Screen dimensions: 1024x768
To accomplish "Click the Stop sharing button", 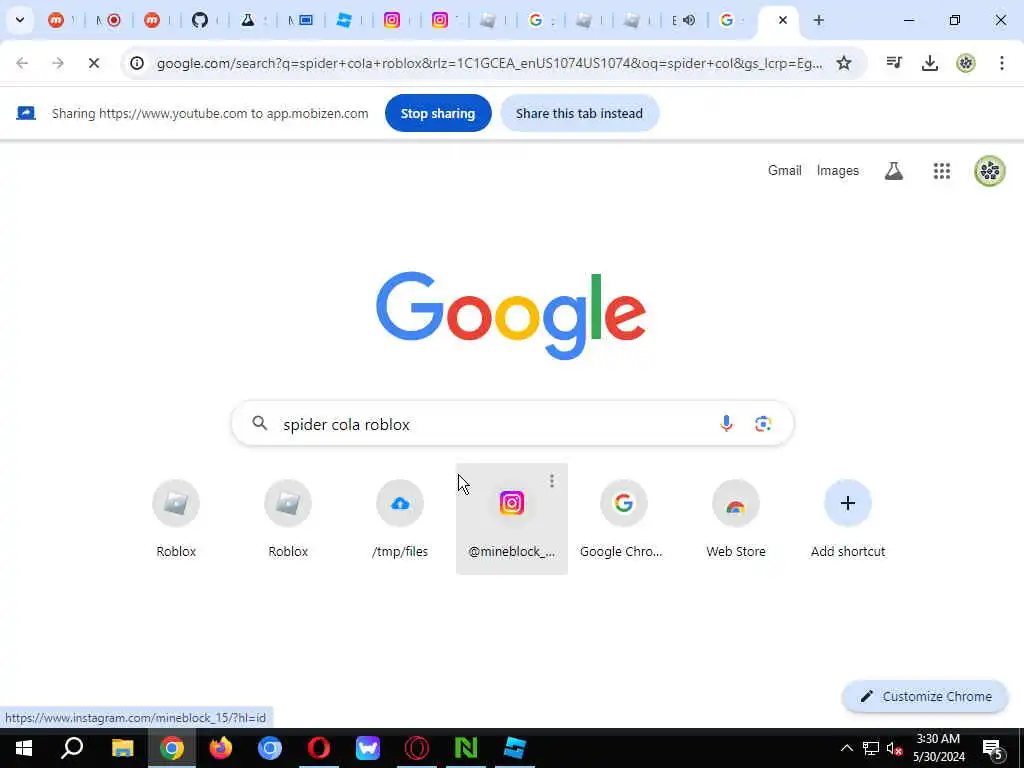I will 438,113.
